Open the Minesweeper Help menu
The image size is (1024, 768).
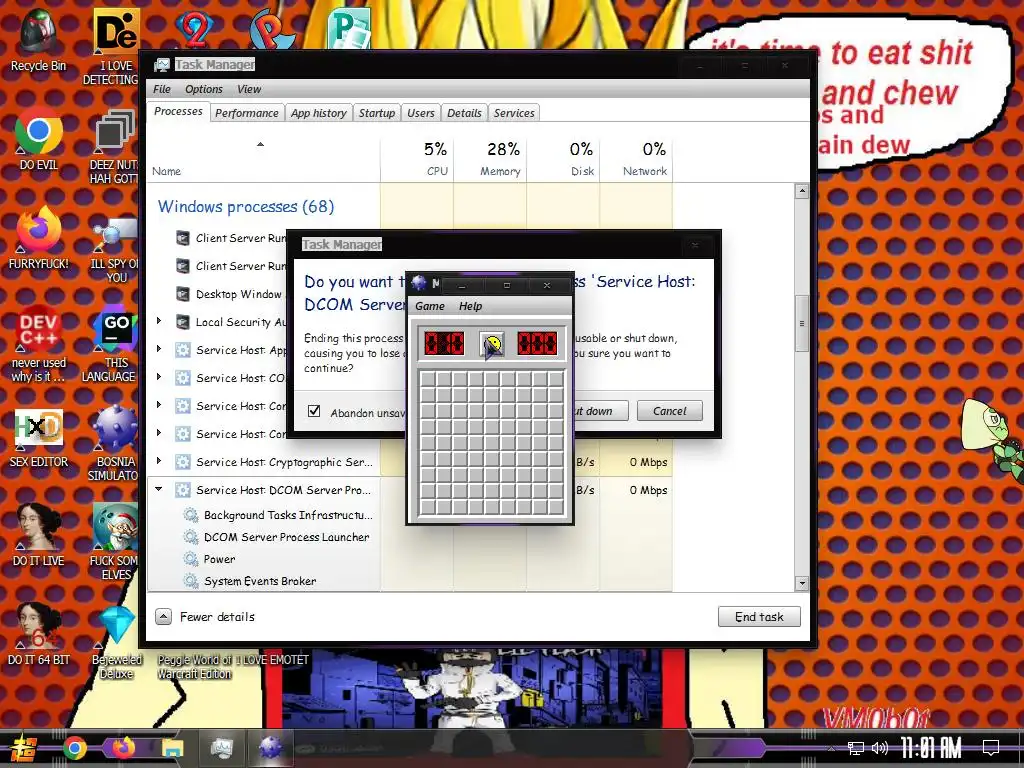(x=470, y=306)
